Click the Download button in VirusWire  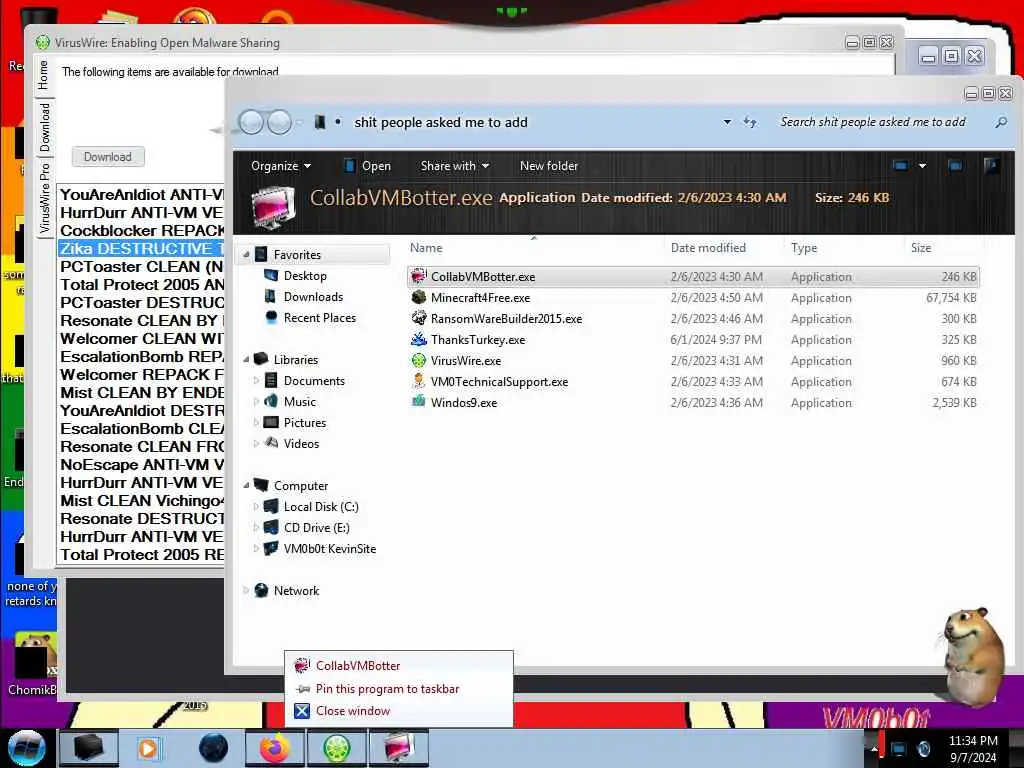click(108, 157)
